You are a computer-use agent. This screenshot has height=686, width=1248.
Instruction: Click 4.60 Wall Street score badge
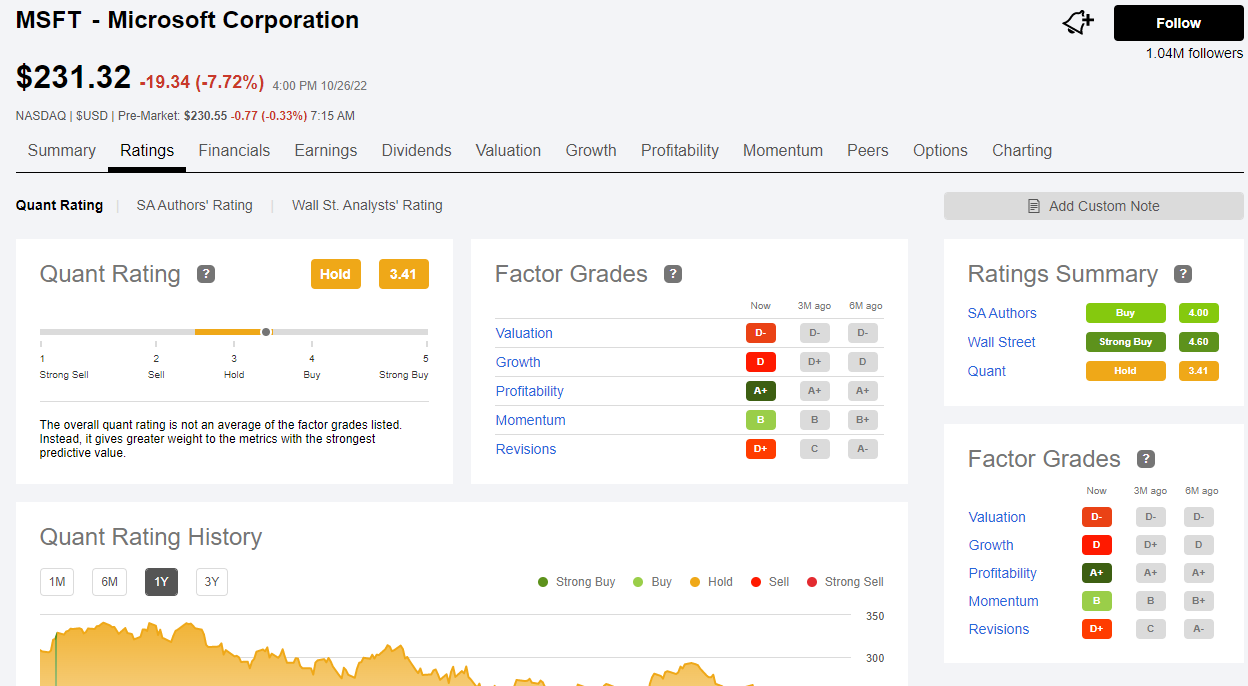[x=1199, y=342]
